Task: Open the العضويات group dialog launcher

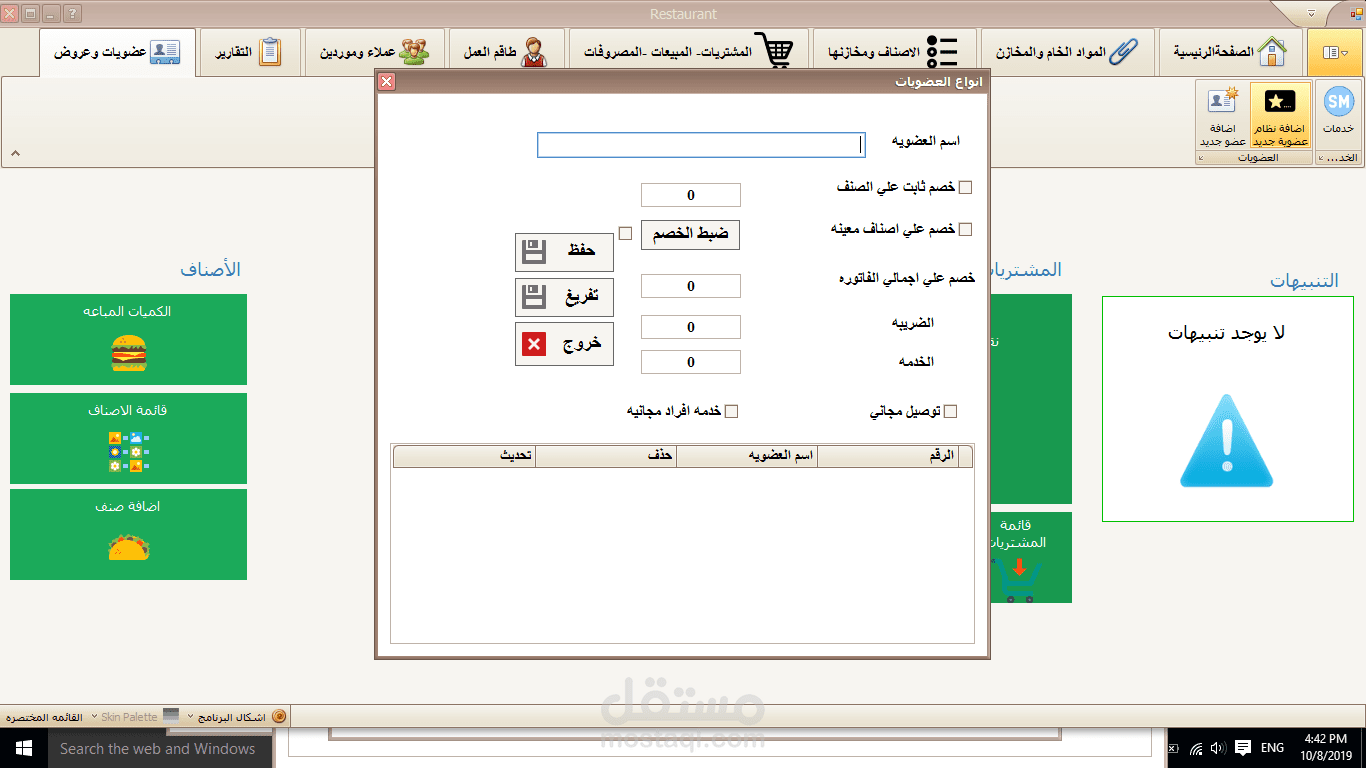Action: (x=1202, y=159)
